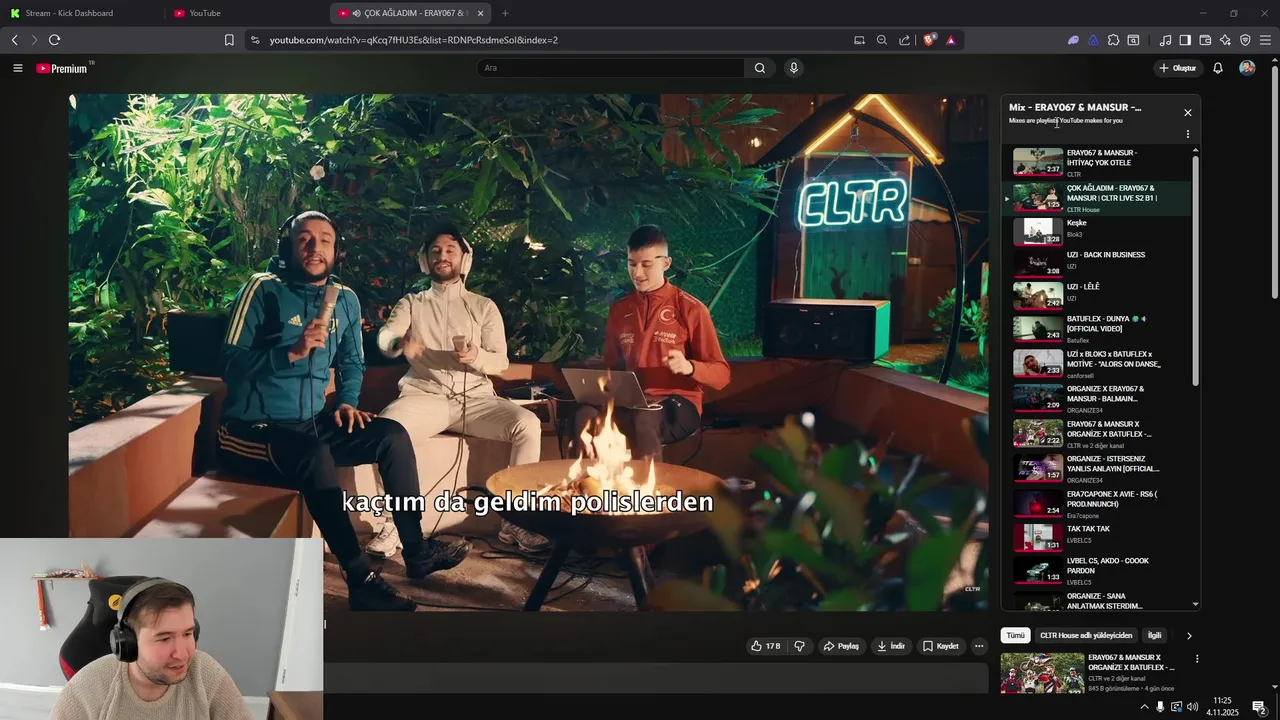
Task: Start voice search with microphone icon
Action: 794,68
